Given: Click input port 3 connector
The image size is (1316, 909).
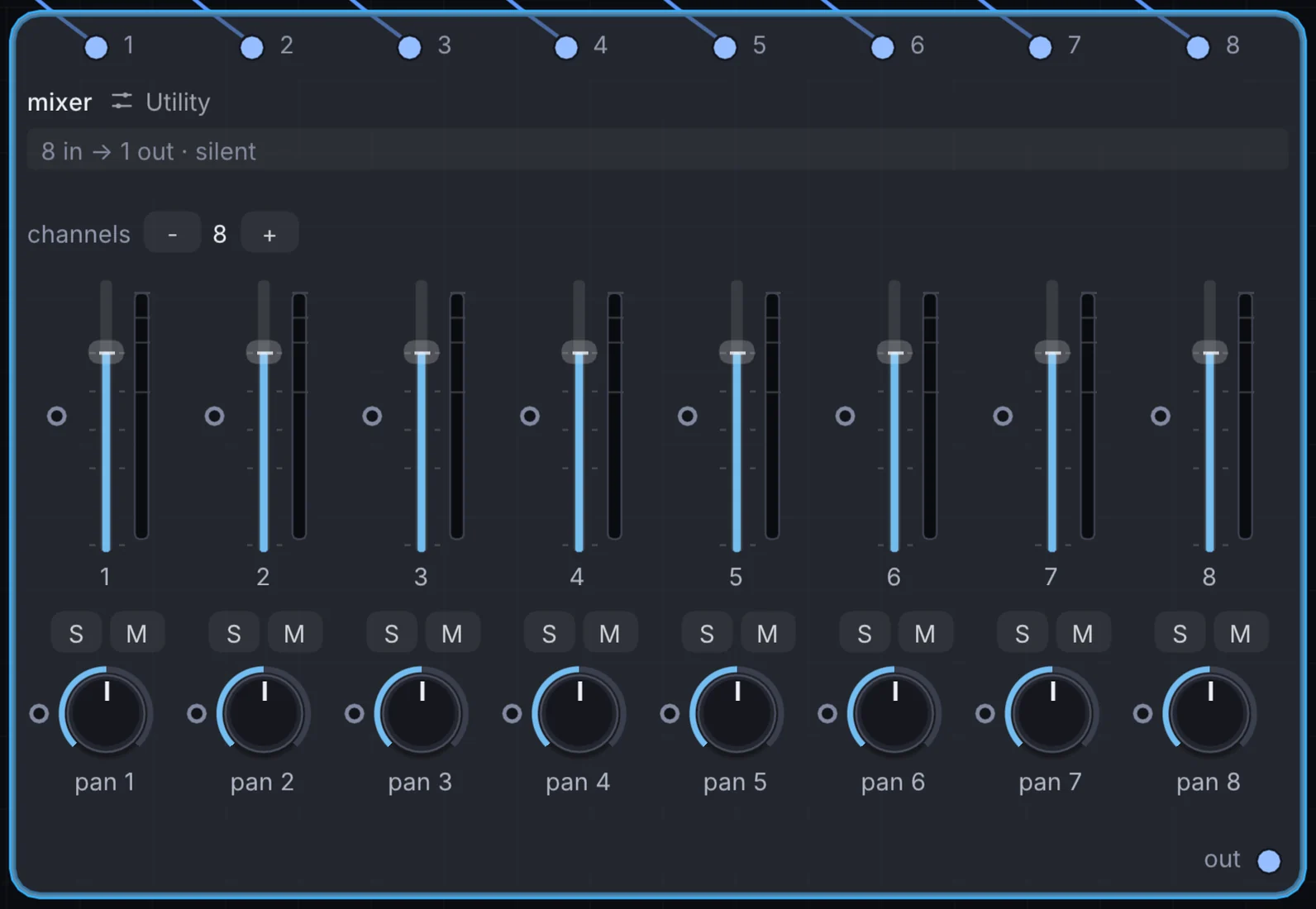Looking at the screenshot, I should click(x=409, y=47).
